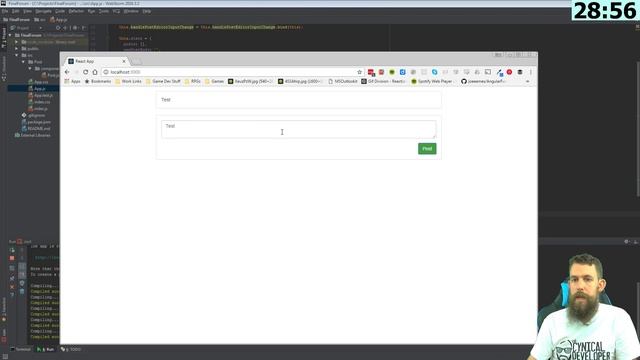Screen dimensions: 640x360
Task: Stop the running process red square
Action: click(12, 258)
